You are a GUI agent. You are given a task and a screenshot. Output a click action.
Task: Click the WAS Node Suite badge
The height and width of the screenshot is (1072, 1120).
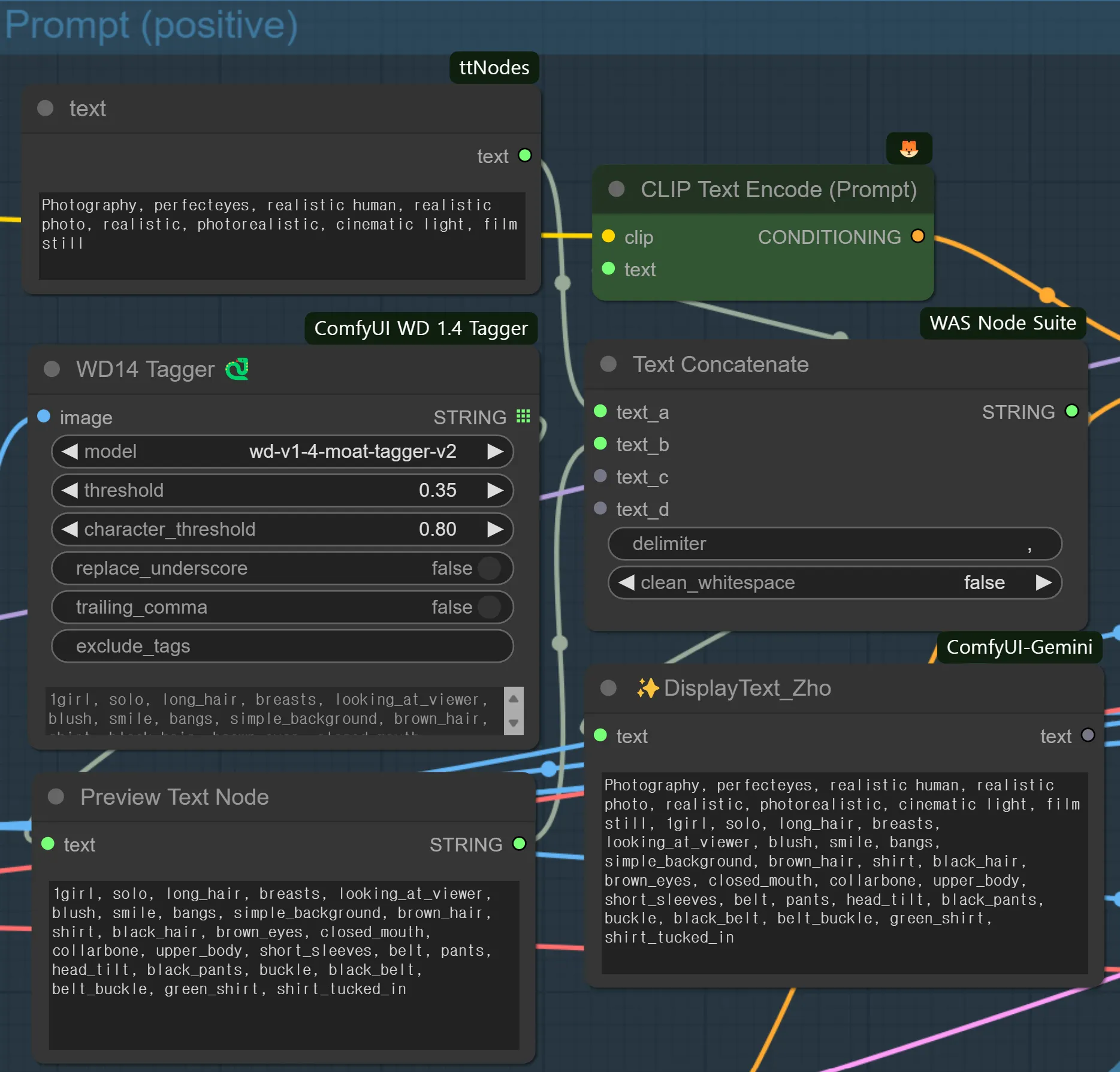(1002, 323)
